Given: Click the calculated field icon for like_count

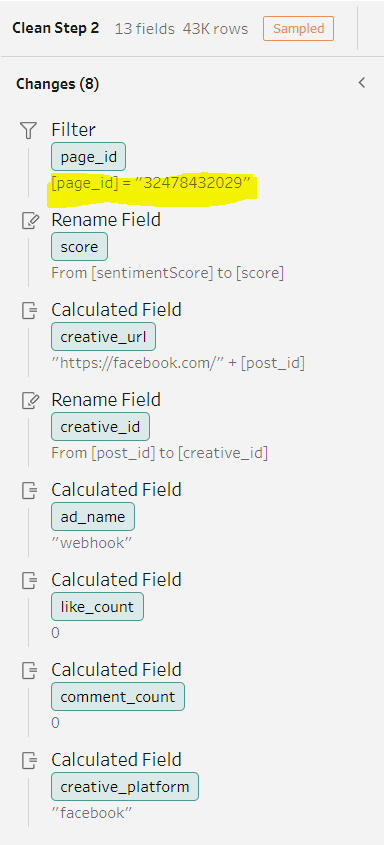Looking at the screenshot, I should (x=30, y=580).
